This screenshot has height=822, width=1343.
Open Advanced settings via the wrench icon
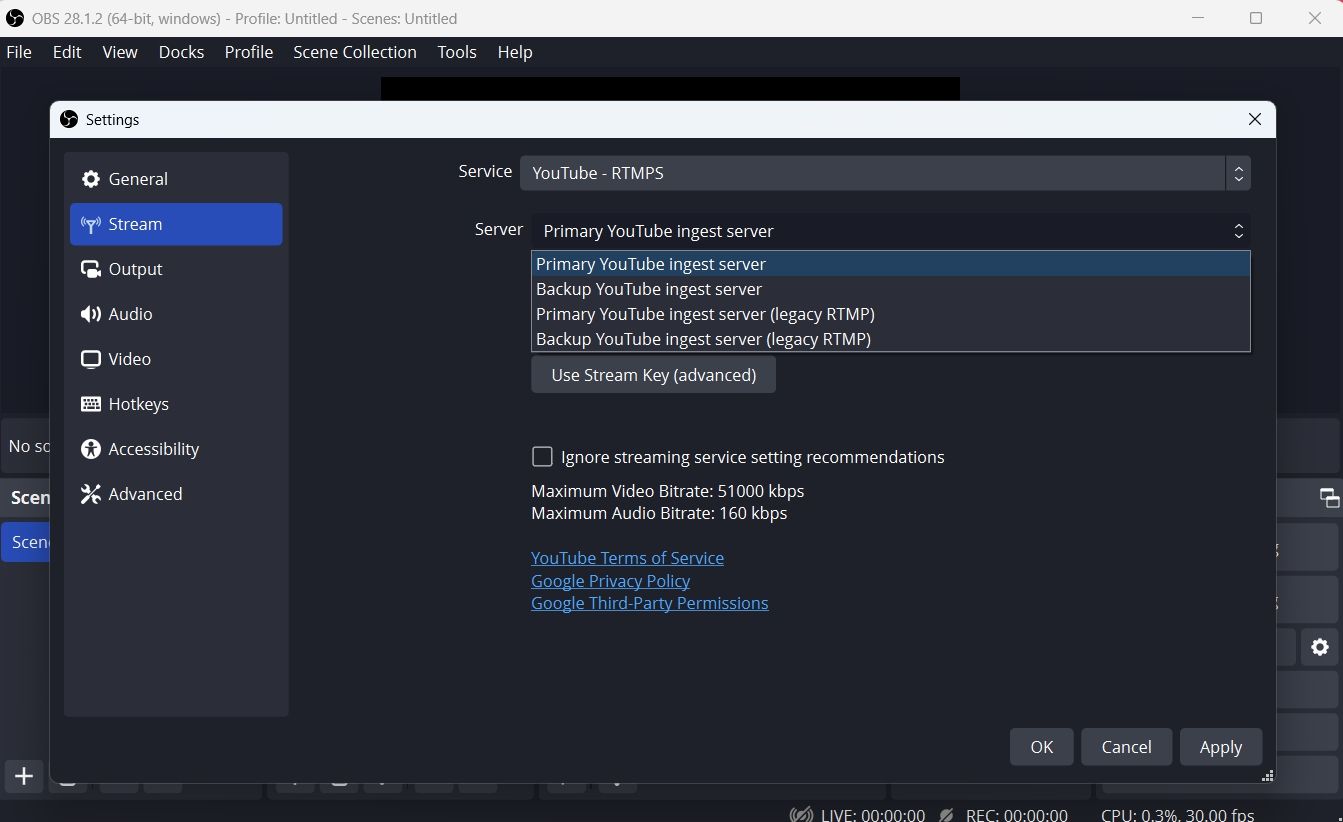pyautogui.click(x=91, y=494)
